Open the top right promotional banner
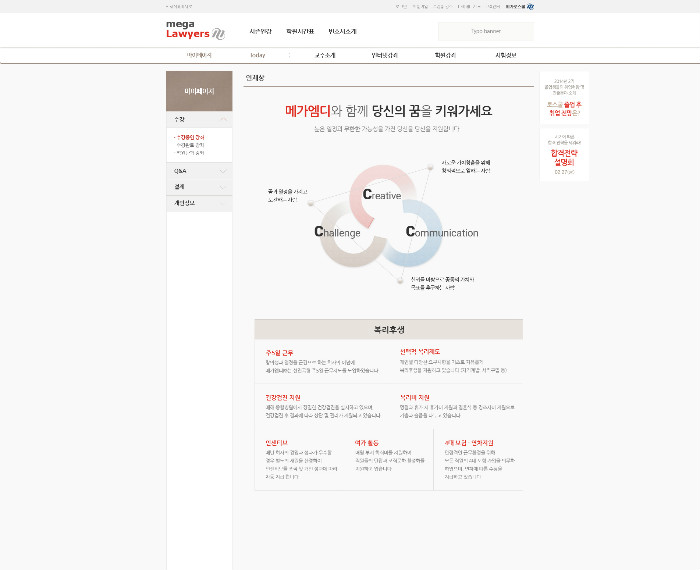 pos(564,98)
